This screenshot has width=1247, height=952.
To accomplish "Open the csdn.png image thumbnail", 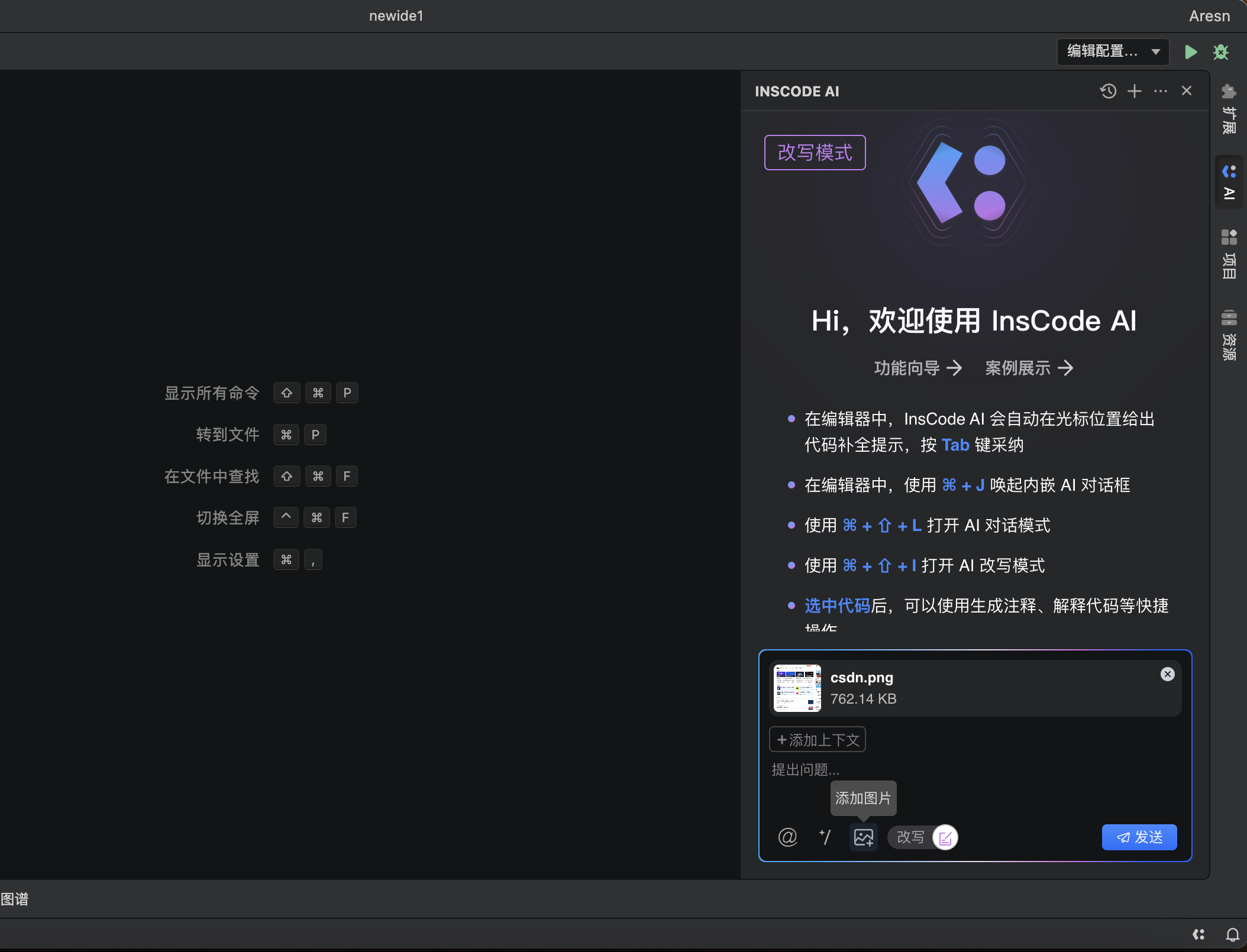I will coord(797,688).
